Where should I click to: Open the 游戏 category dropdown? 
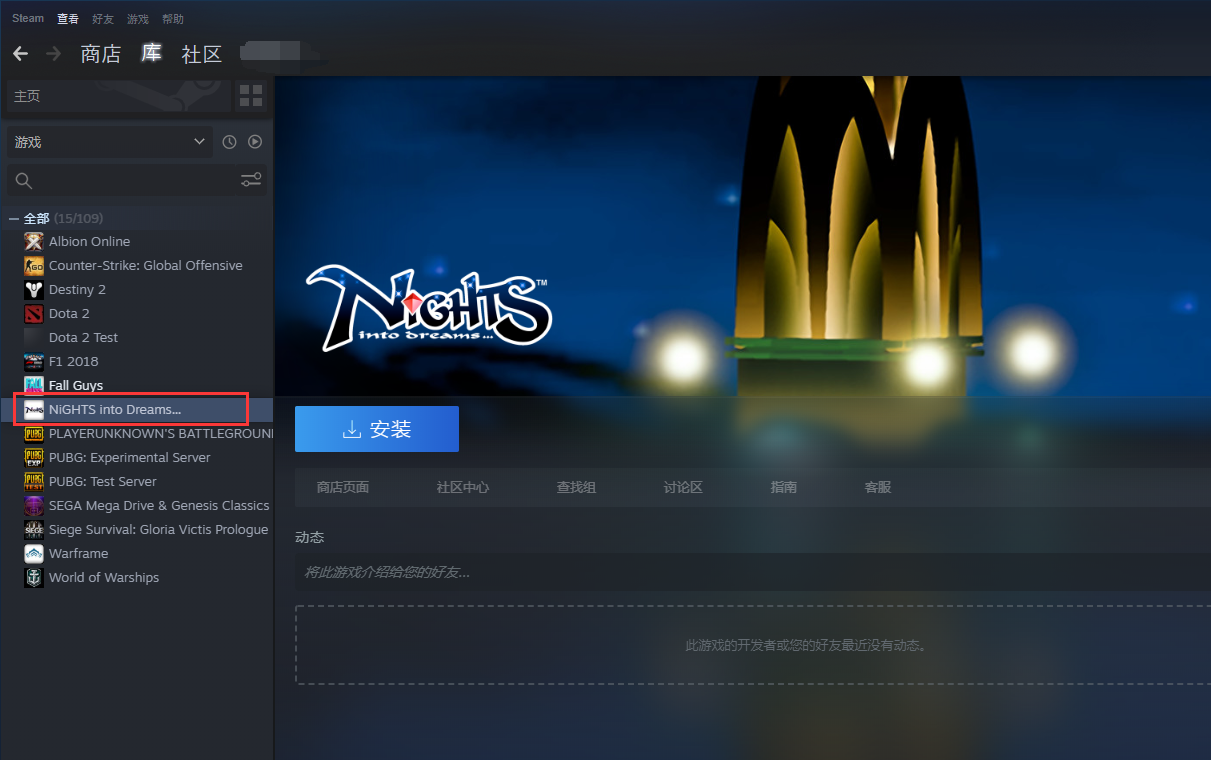click(109, 142)
